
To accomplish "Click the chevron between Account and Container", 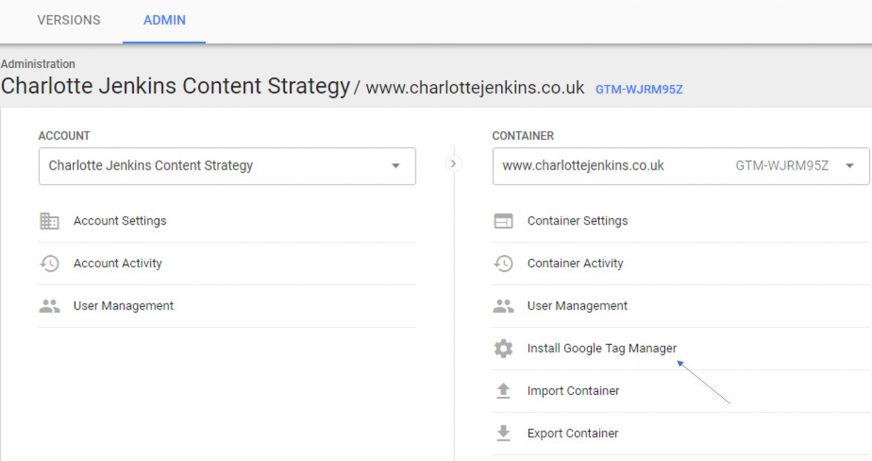I will (453, 164).
